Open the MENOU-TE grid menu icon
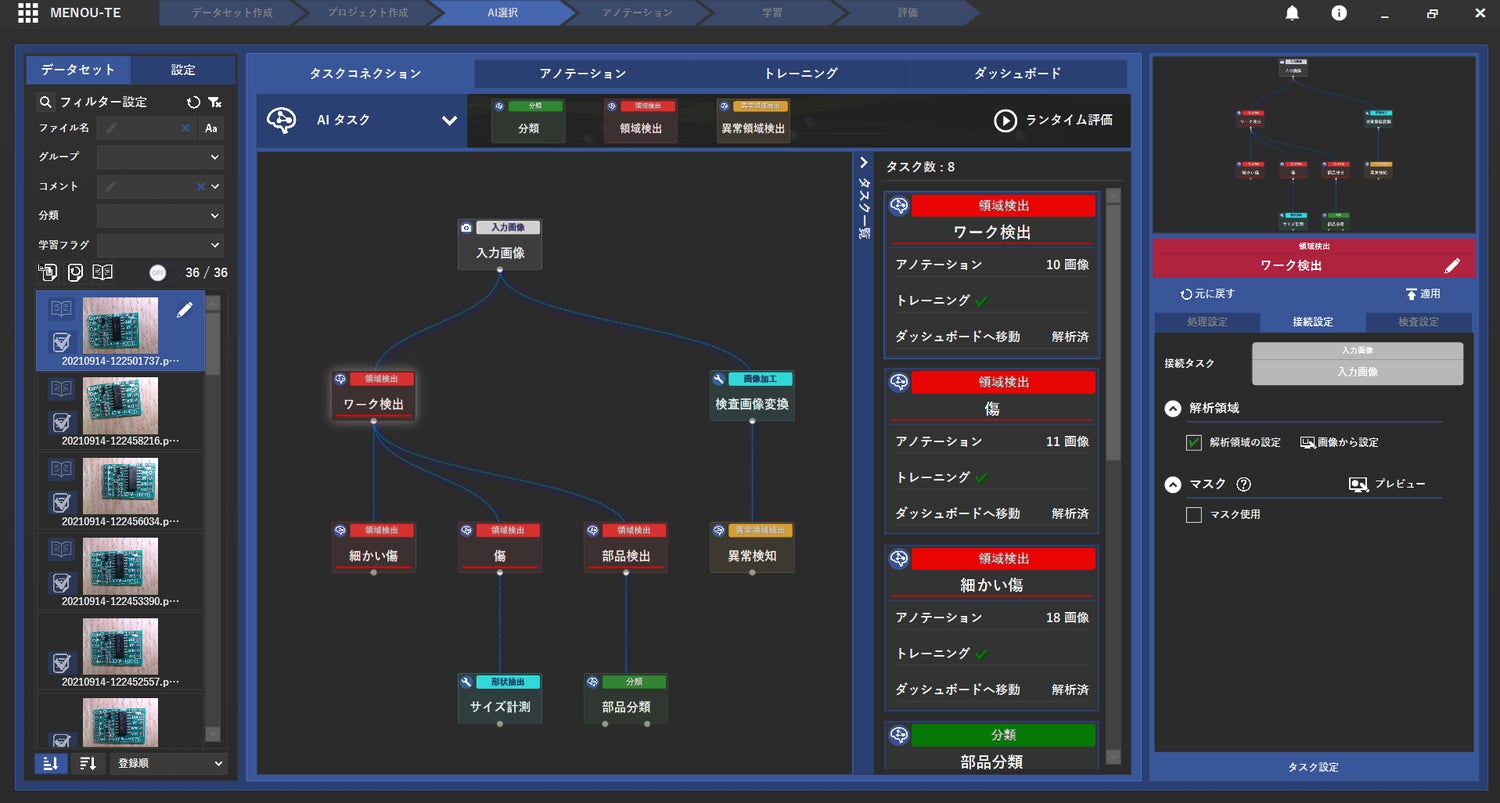1500x803 pixels. click(x=28, y=14)
